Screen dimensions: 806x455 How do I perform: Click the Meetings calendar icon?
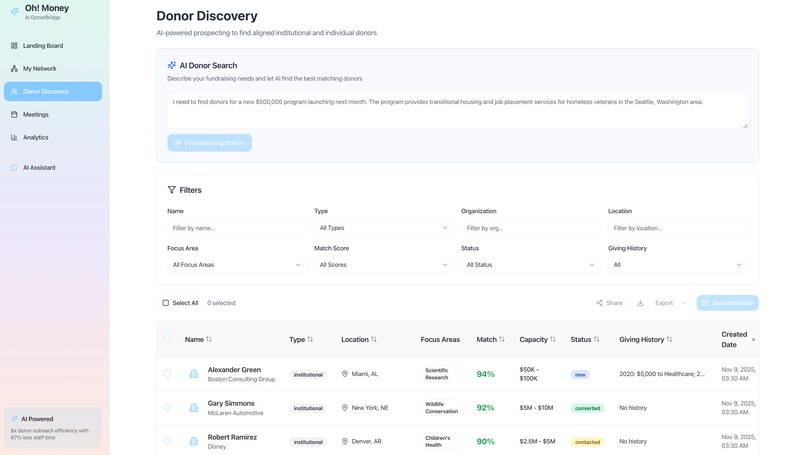coord(14,115)
